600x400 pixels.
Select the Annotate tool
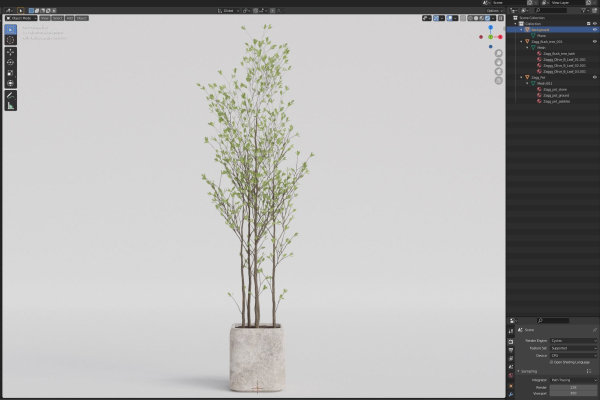pos(10,96)
